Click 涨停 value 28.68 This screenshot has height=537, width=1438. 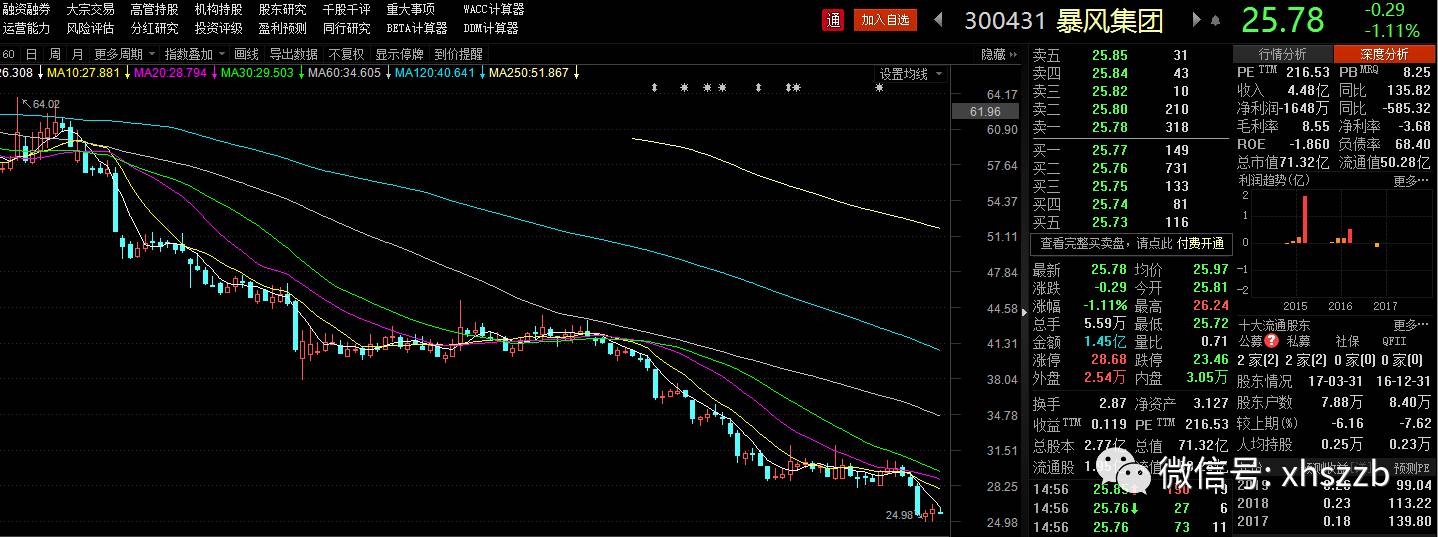[1109, 359]
